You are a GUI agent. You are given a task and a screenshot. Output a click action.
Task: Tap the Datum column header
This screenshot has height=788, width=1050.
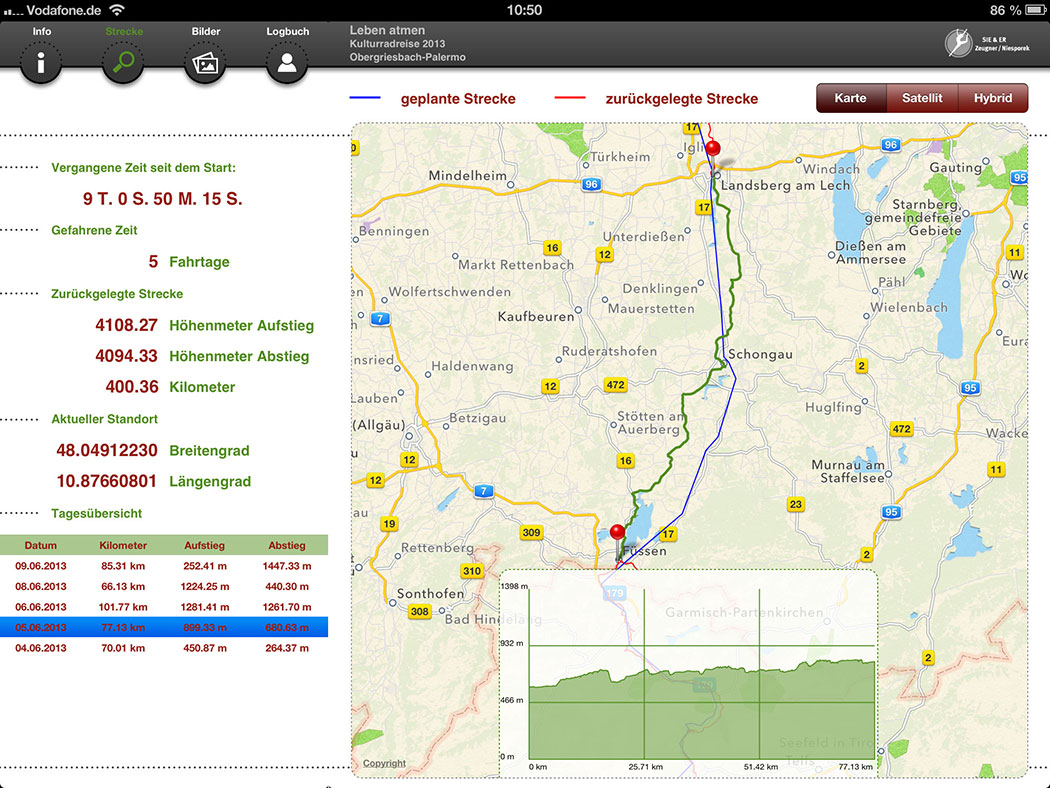[41, 545]
